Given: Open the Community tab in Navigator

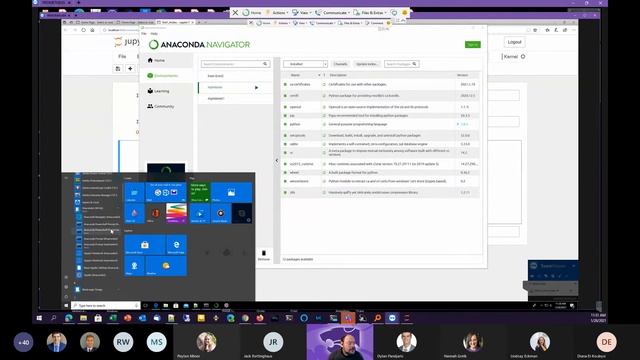Looking at the screenshot, I should point(160,106).
